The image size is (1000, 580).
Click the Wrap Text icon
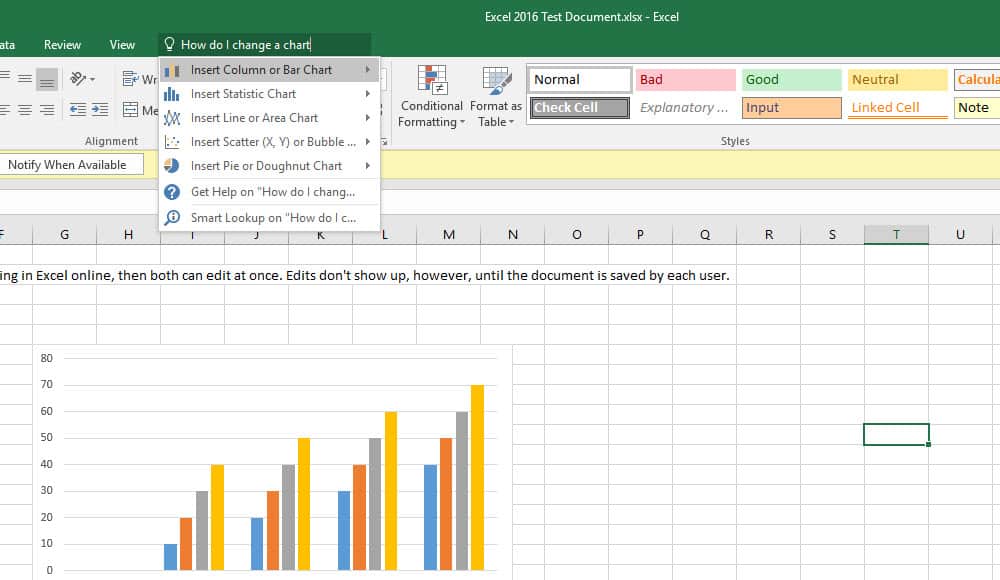coord(130,79)
